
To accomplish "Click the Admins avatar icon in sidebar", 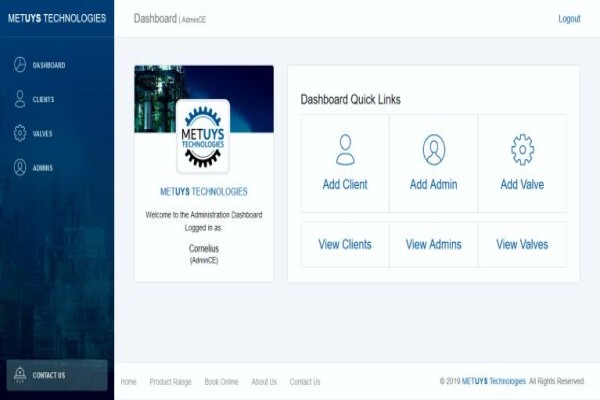I will (20, 167).
